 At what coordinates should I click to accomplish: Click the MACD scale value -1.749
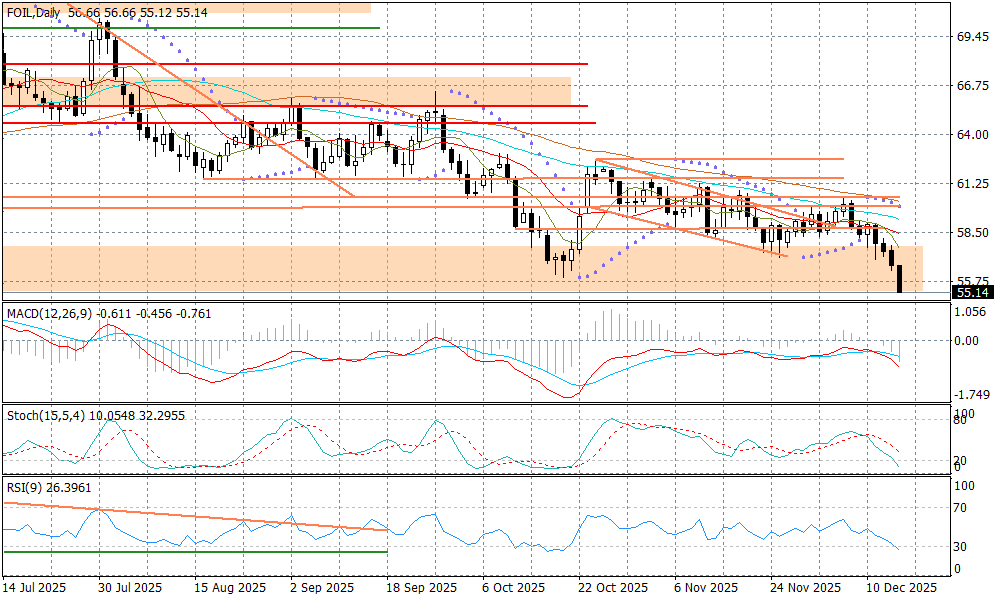point(972,395)
